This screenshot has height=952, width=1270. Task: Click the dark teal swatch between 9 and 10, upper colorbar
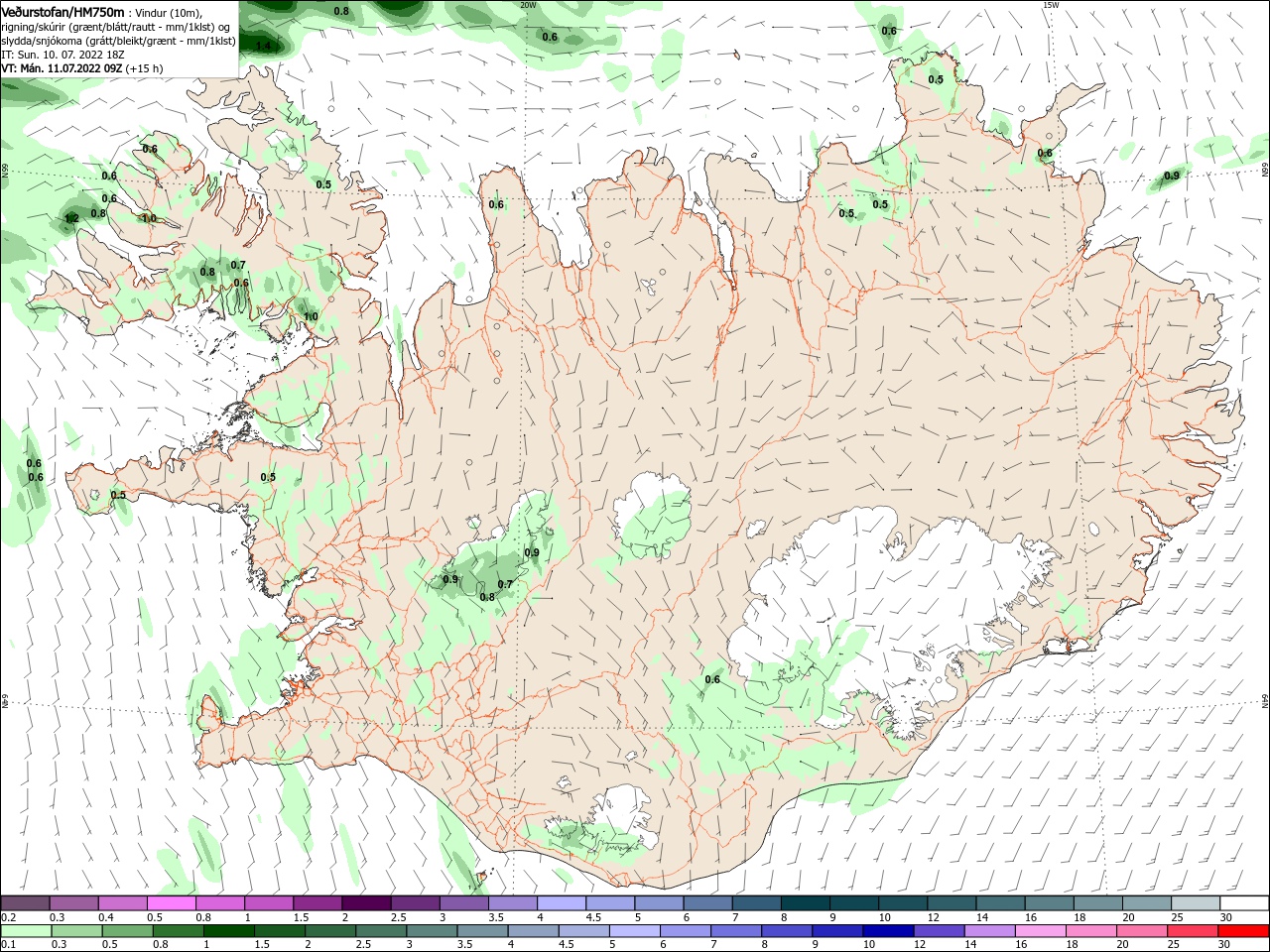854,903
